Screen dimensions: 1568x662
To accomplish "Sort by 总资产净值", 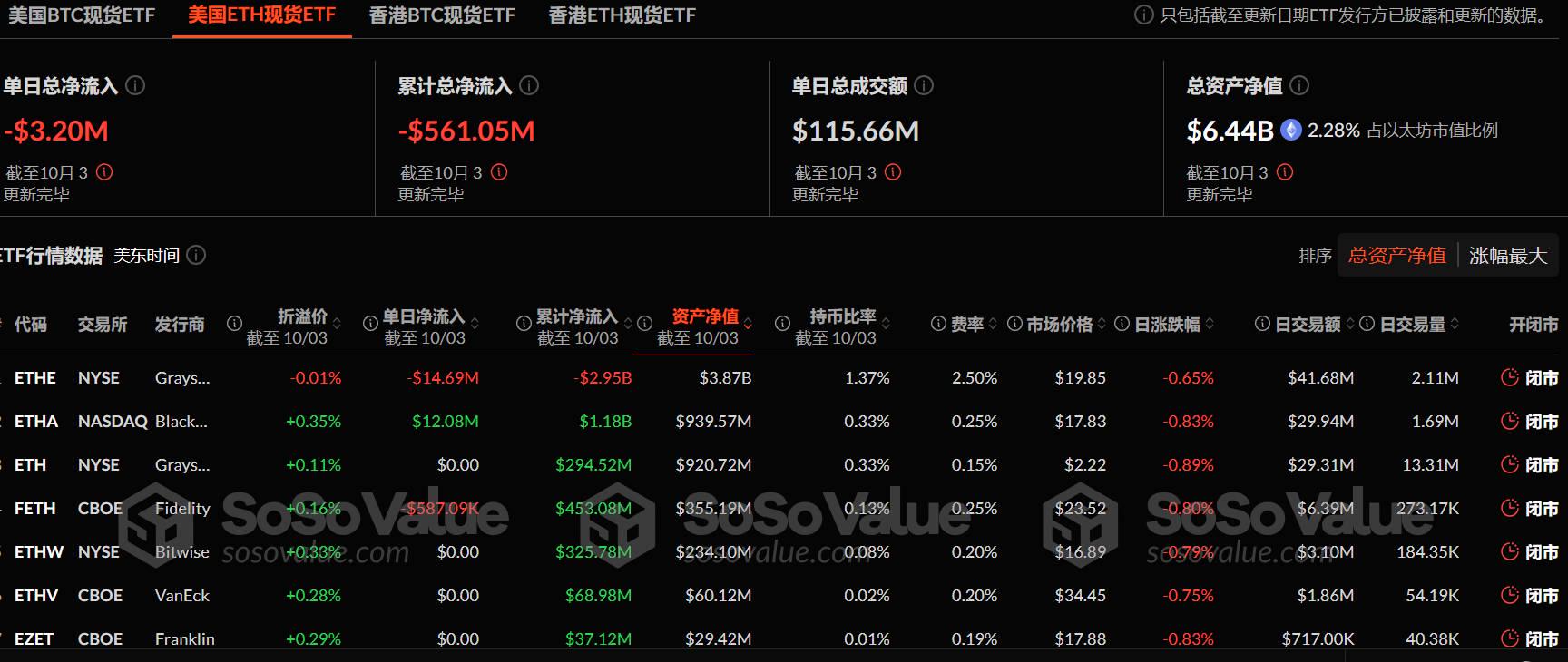I will 1396,256.
